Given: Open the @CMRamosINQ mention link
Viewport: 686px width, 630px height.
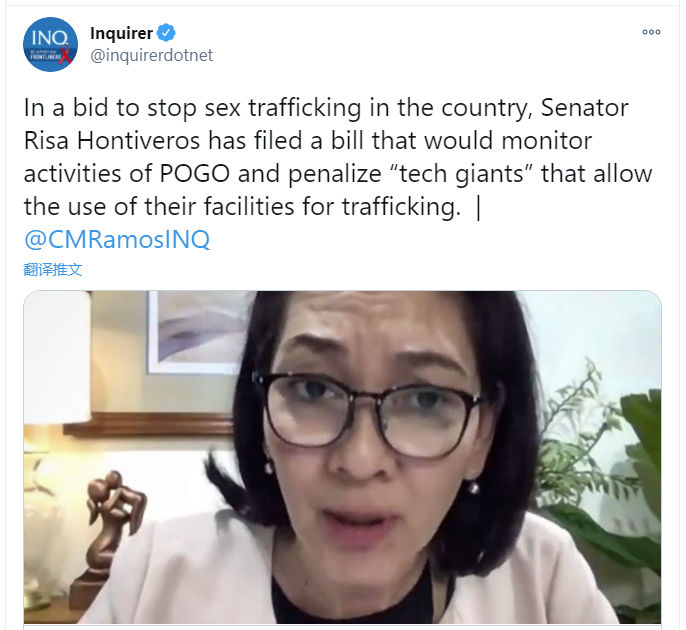Looking at the screenshot, I should pyautogui.click(x=117, y=239).
